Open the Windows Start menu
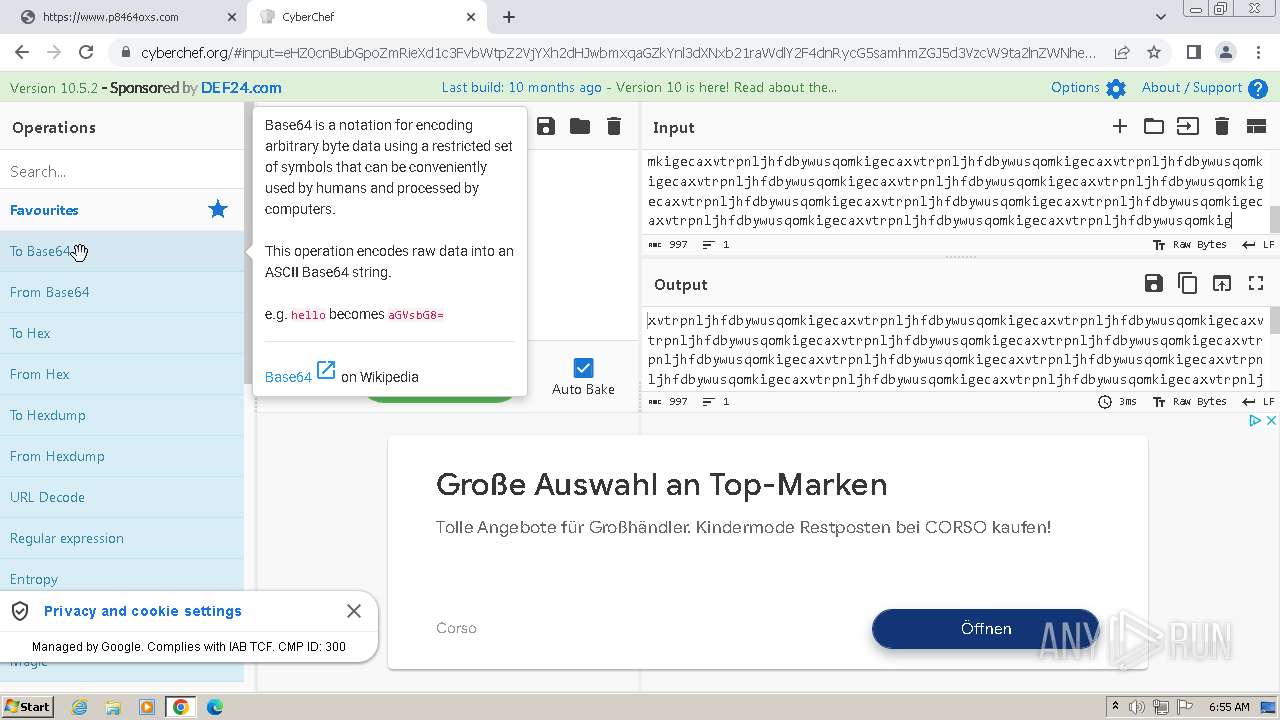The width and height of the screenshot is (1280, 720). [x=28, y=707]
